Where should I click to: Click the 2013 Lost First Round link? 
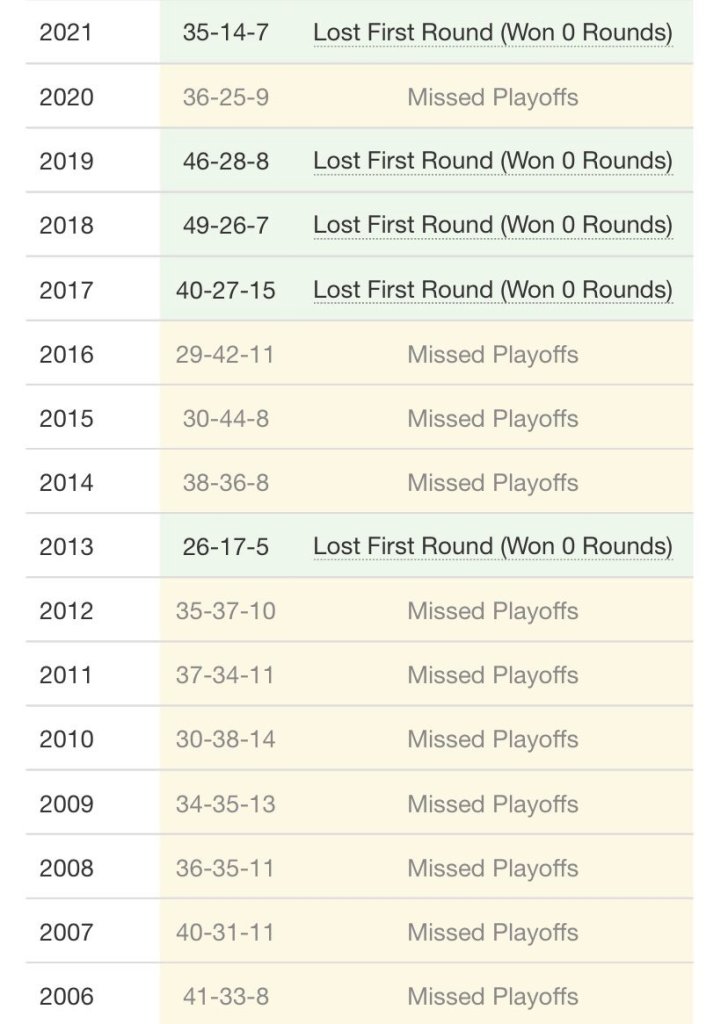point(492,547)
